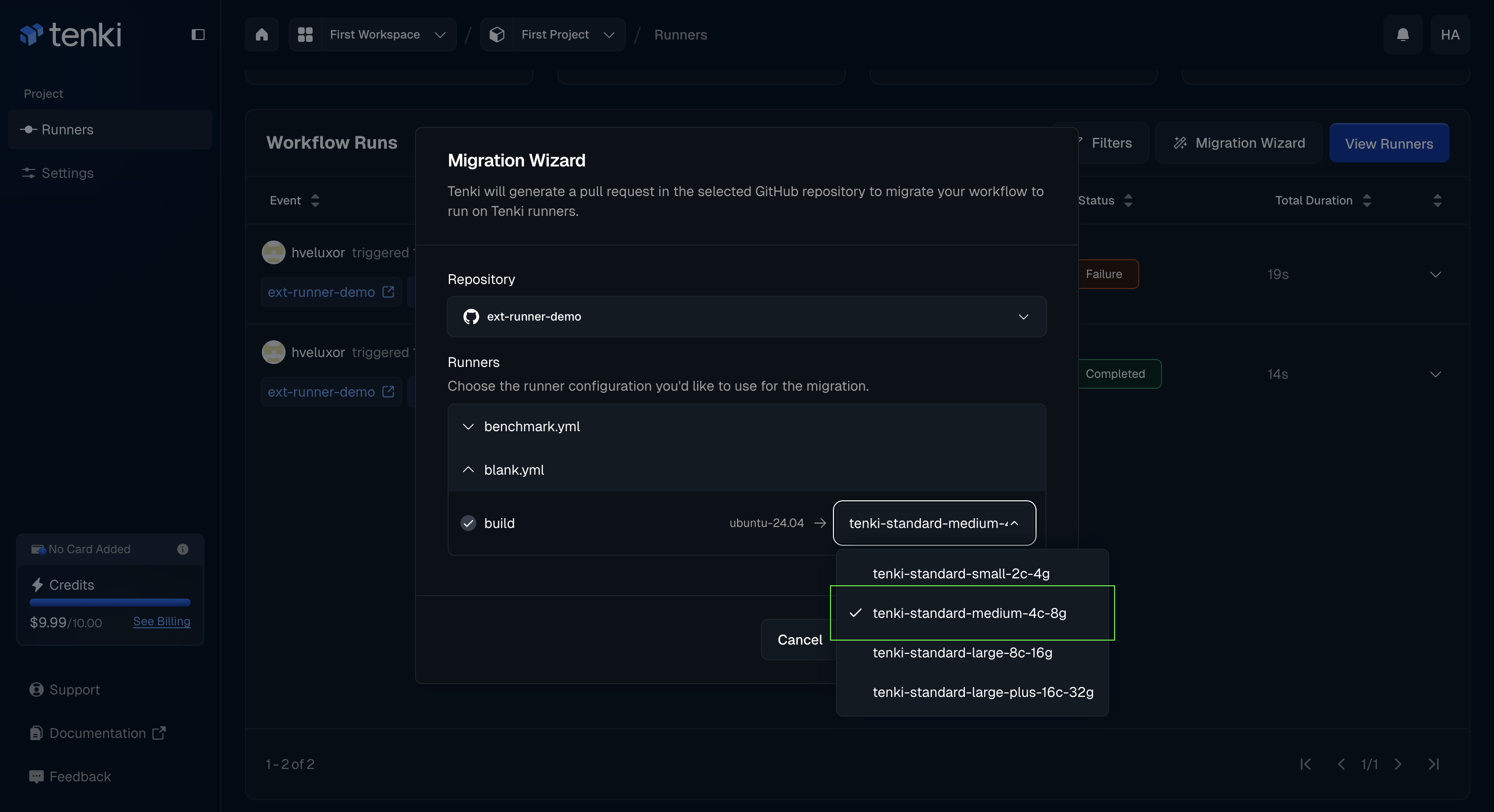
Task: Click the tenki logo
Action: click(71, 35)
